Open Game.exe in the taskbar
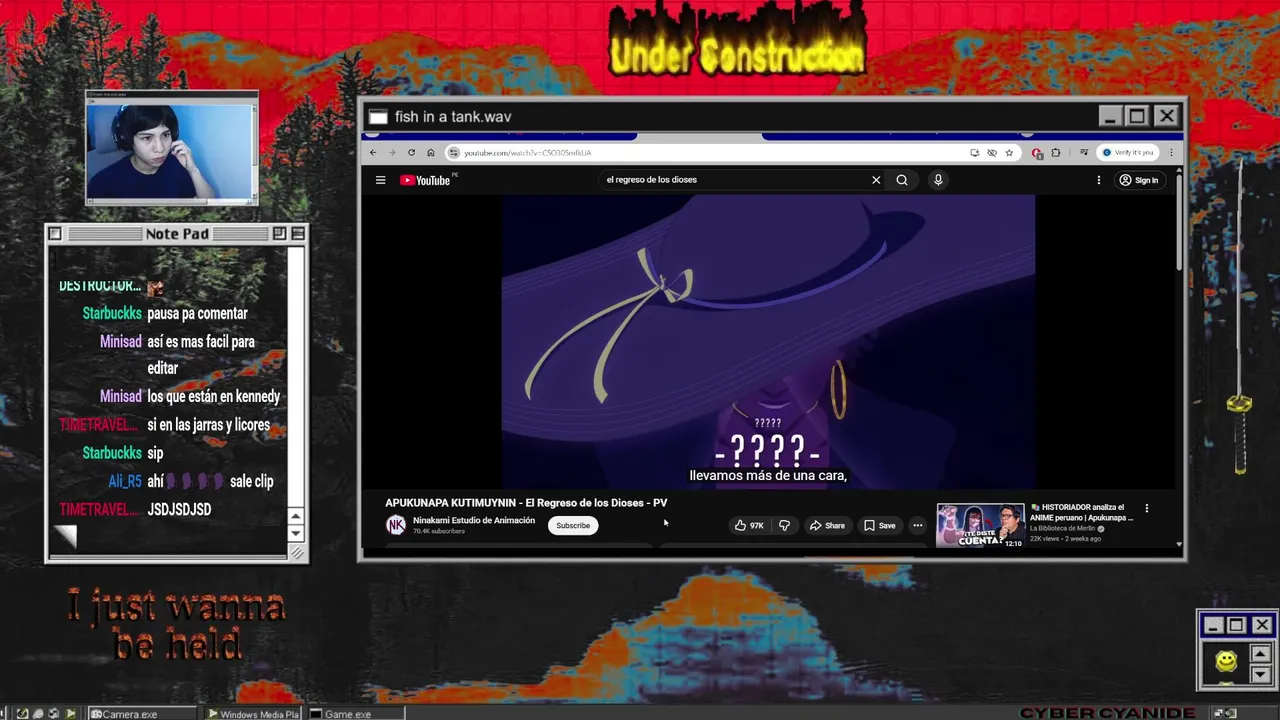 pyautogui.click(x=355, y=714)
